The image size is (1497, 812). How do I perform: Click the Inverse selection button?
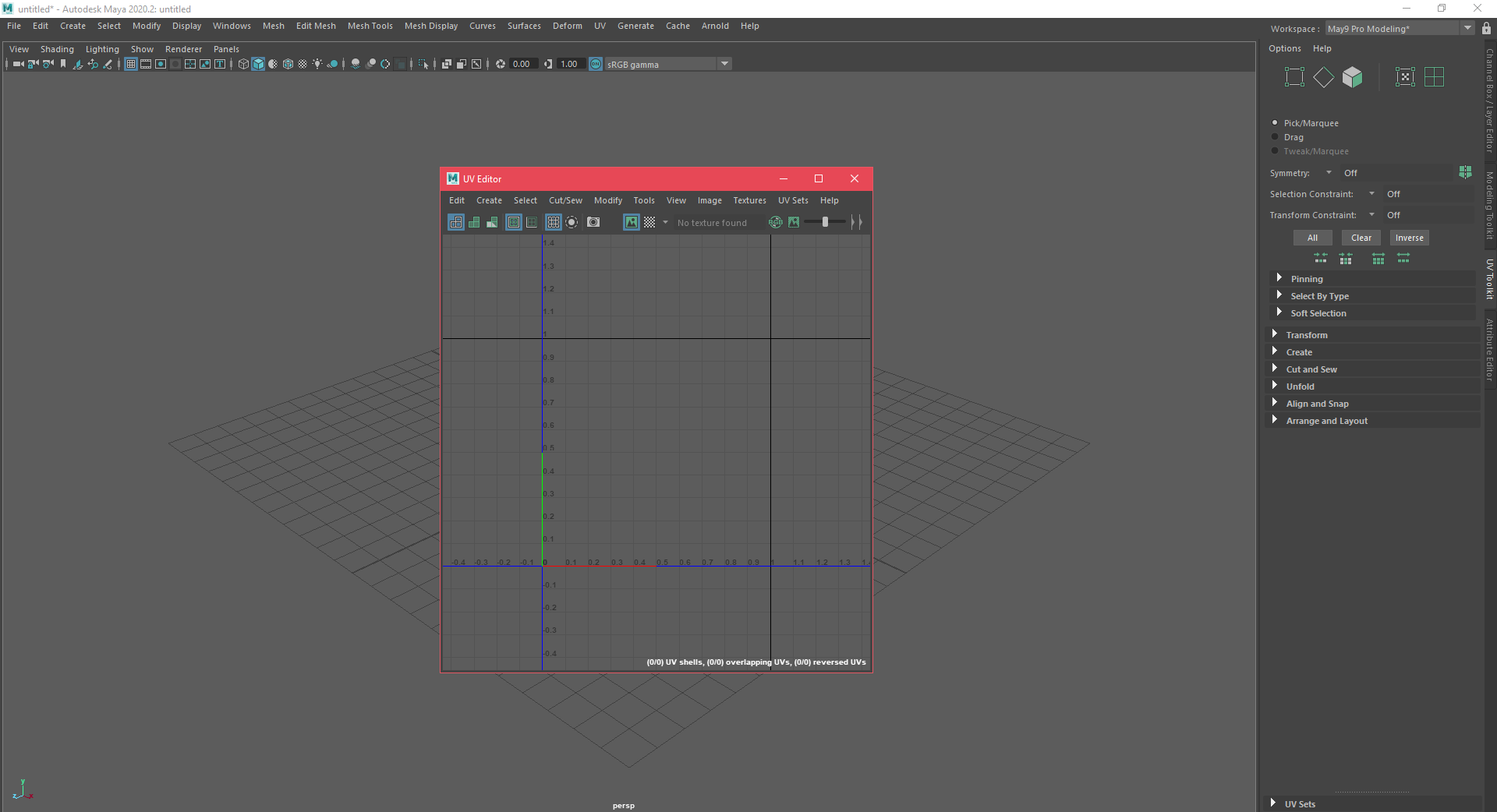coord(1409,238)
